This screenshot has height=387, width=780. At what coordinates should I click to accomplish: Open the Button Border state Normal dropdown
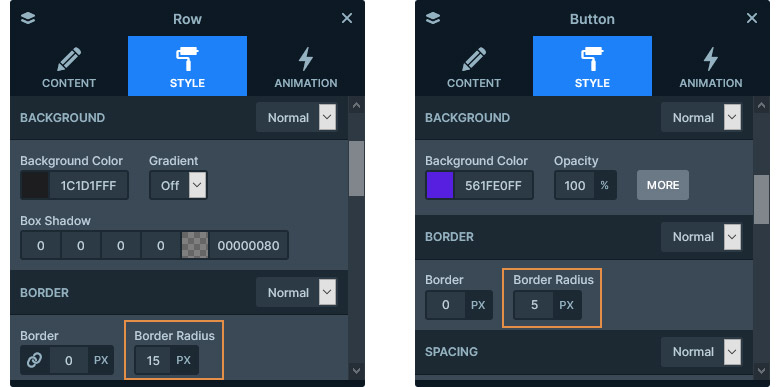pyautogui.click(x=701, y=237)
